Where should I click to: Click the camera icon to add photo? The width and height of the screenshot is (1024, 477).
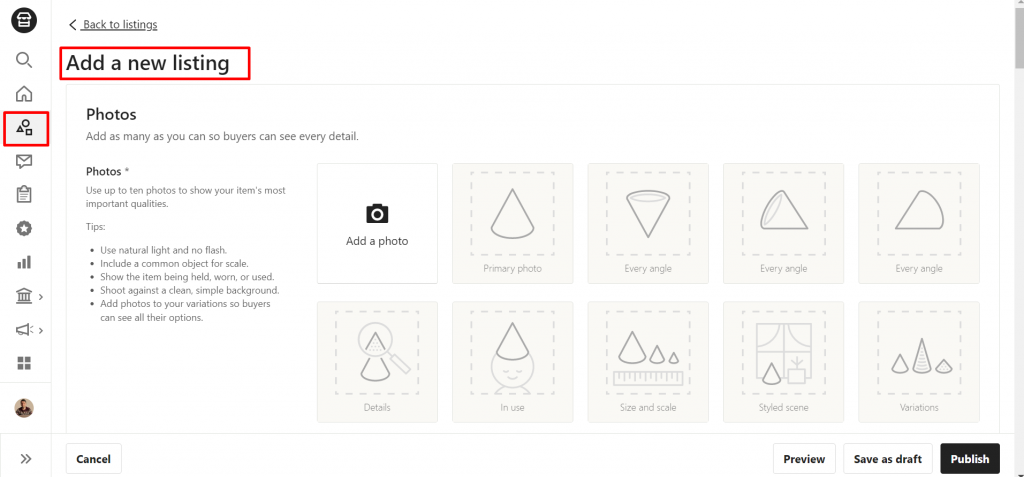377,213
